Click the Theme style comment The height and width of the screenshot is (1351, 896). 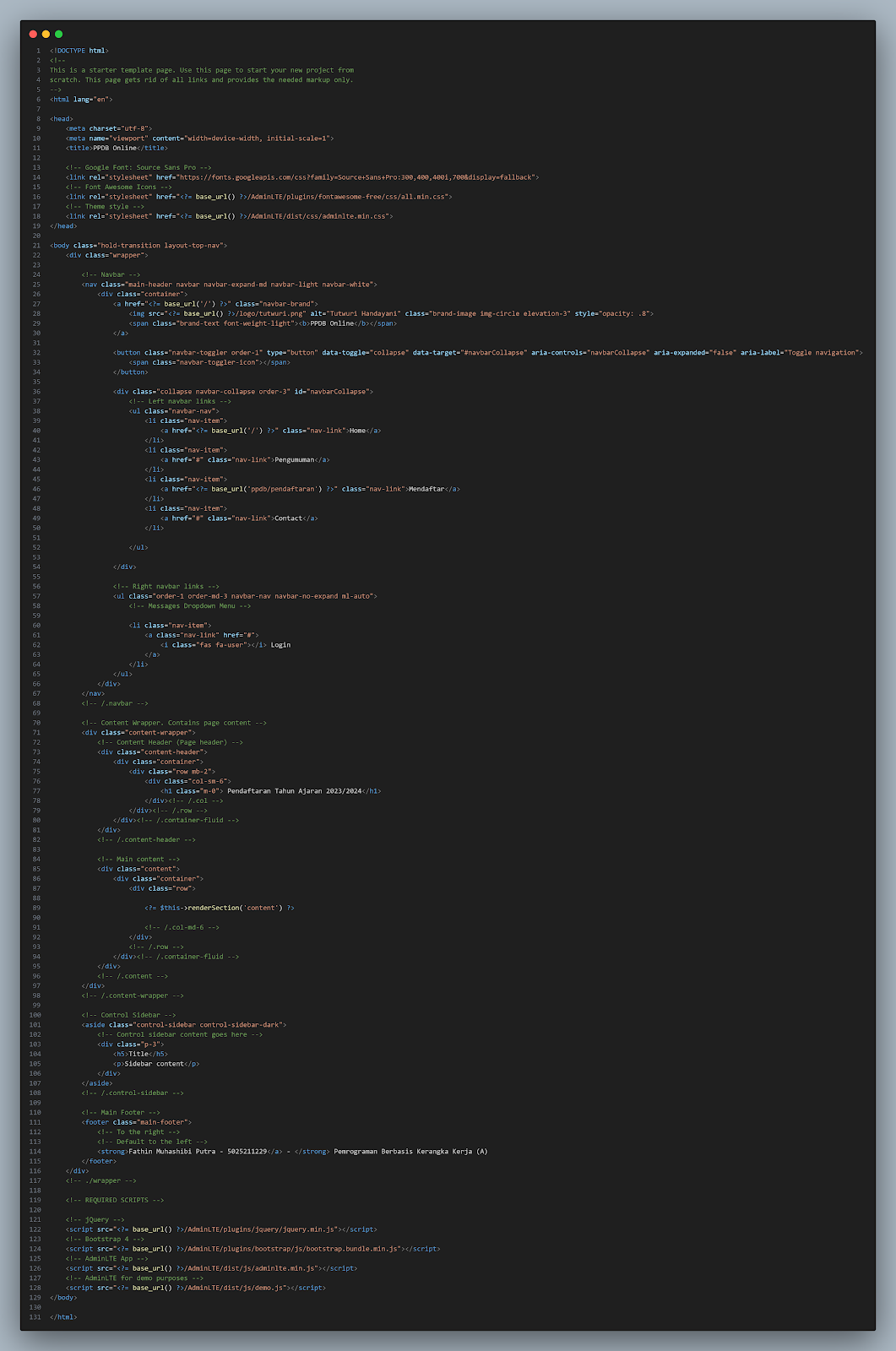pos(105,206)
